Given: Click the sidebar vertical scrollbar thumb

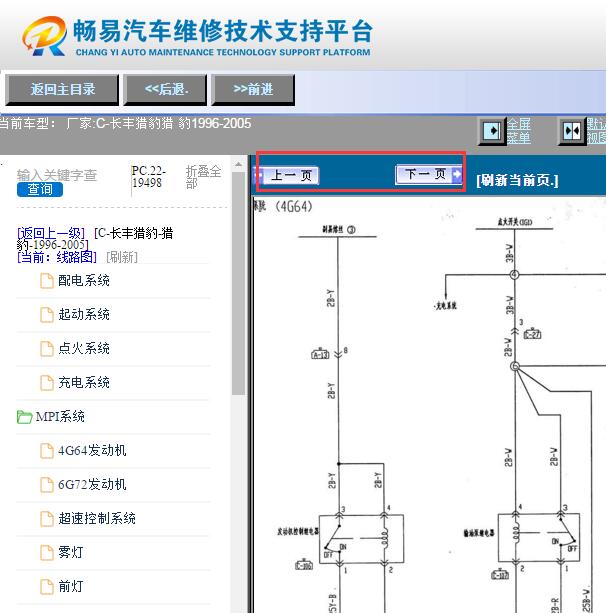Looking at the screenshot, I should 238,283.
